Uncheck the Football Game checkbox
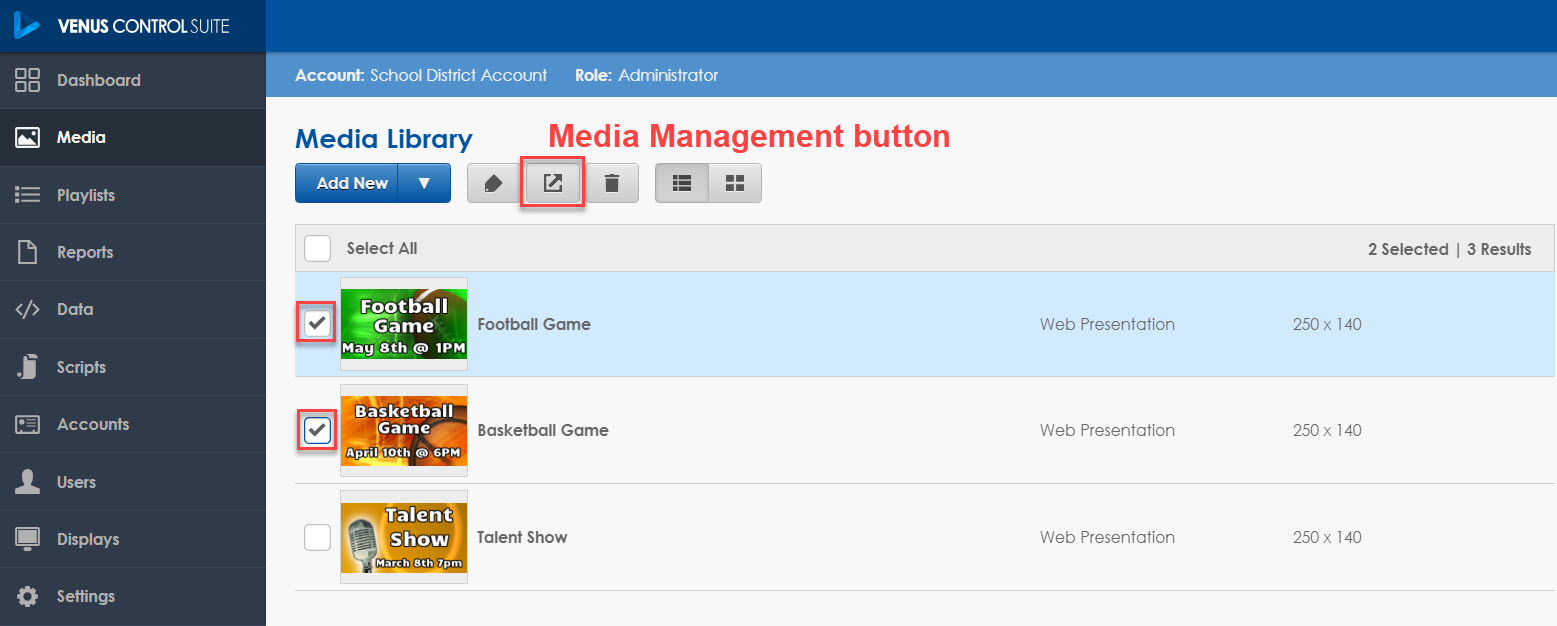The image size is (1557, 626). [316, 323]
